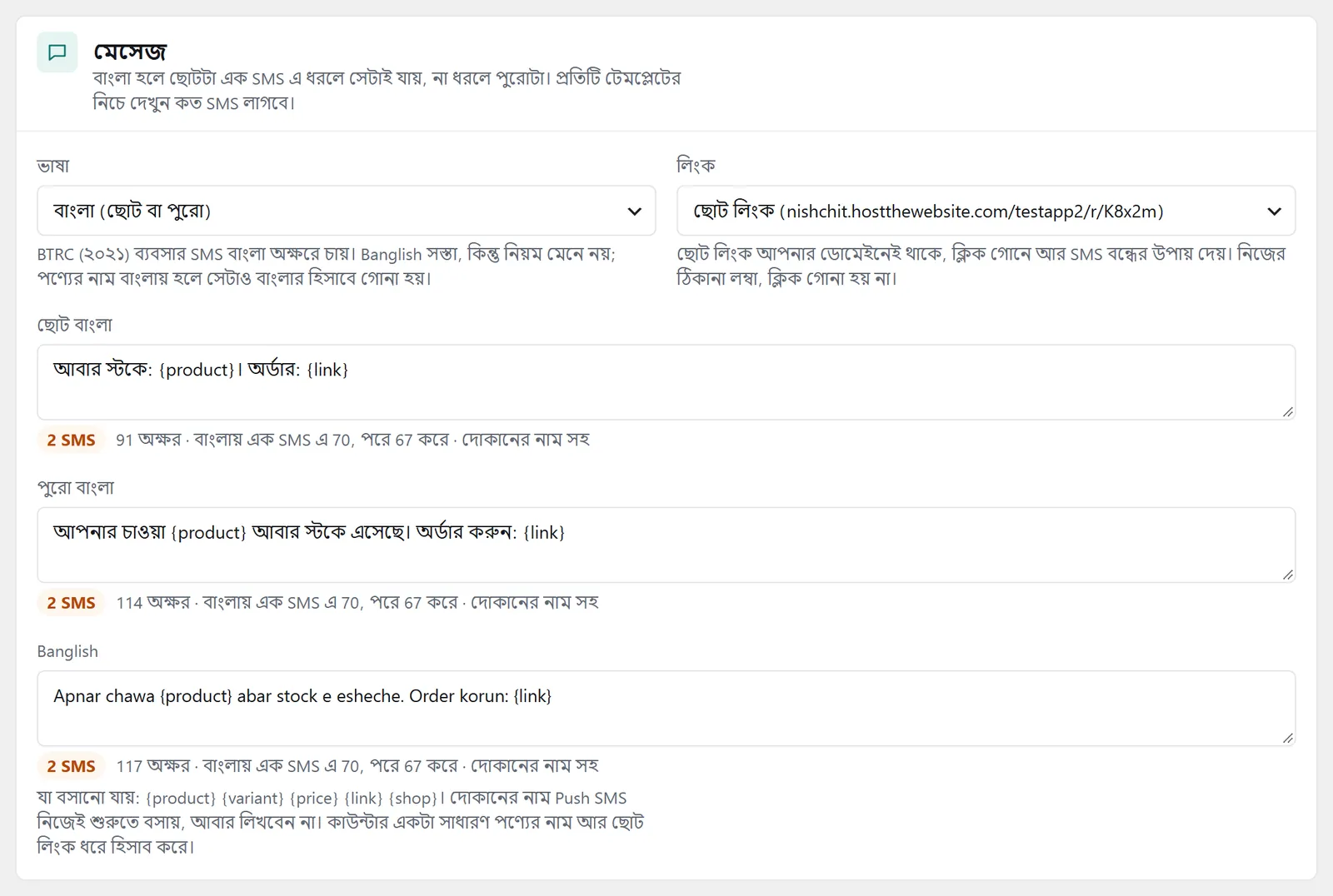The image size is (1333, 896).
Task: Click the মেসেজ section description text
Action: point(387,91)
